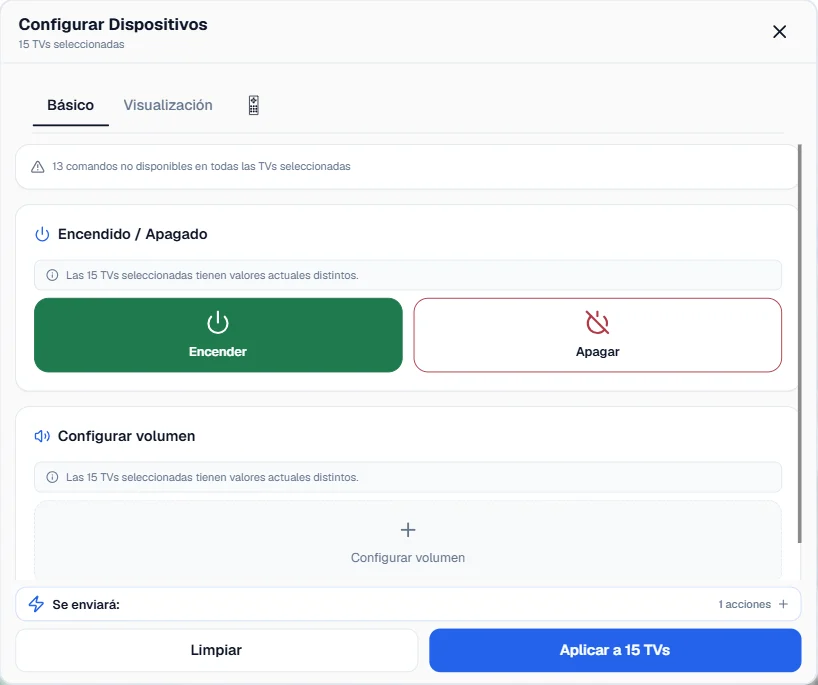Apply settings with Aplicar a 15 TVs
The height and width of the screenshot is (685, 818).
coord(615,650)
